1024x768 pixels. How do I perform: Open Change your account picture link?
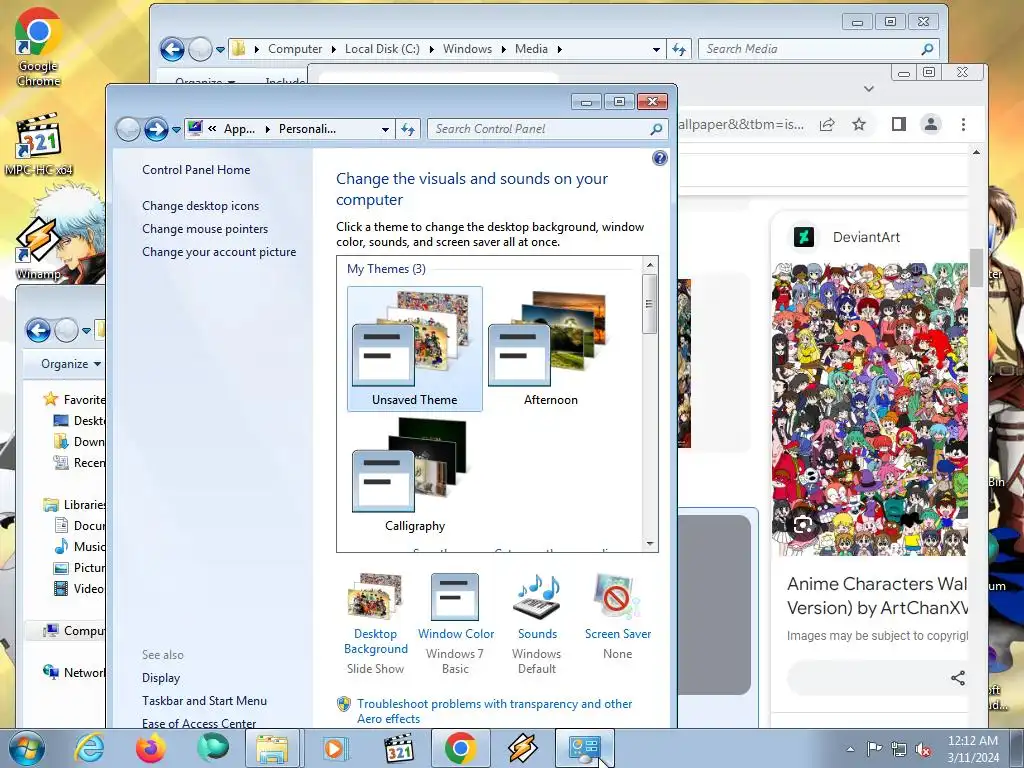219,251
